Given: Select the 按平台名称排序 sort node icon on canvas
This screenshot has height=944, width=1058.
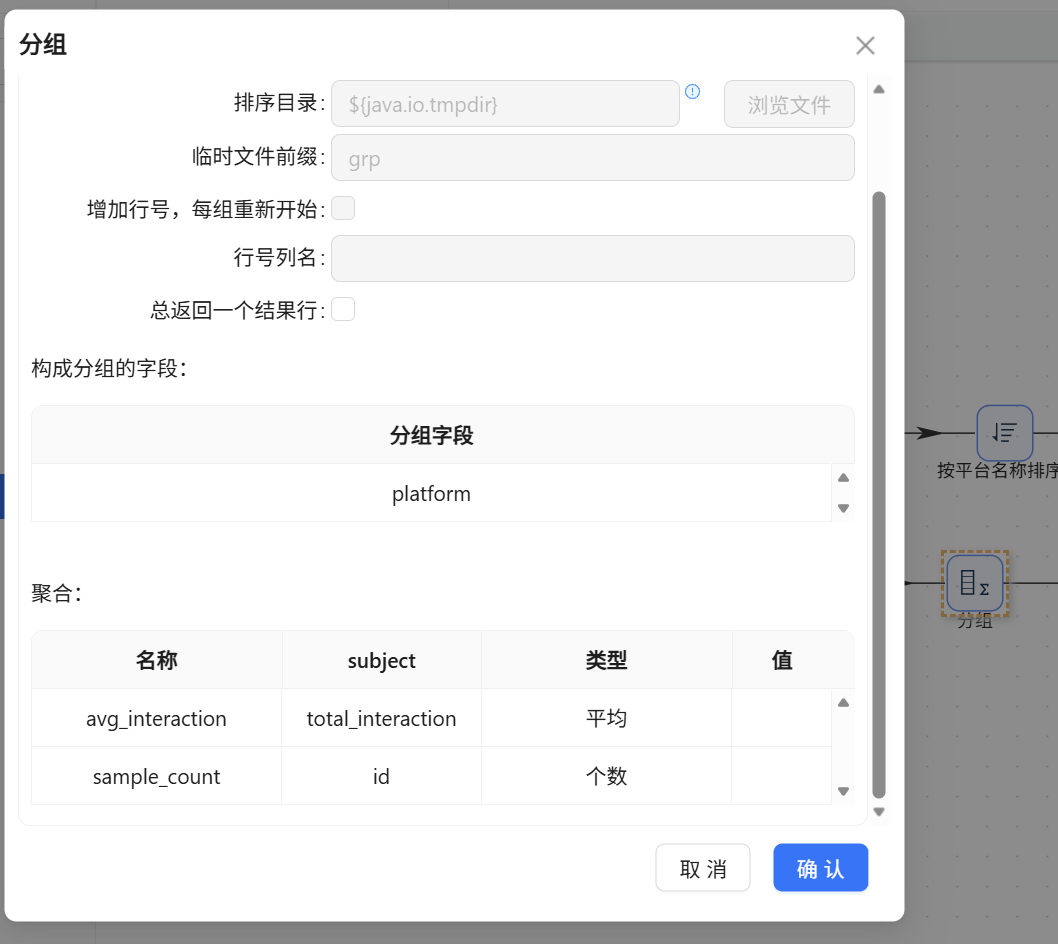Looking at the screenshot, I should [x=1005, y=433].
